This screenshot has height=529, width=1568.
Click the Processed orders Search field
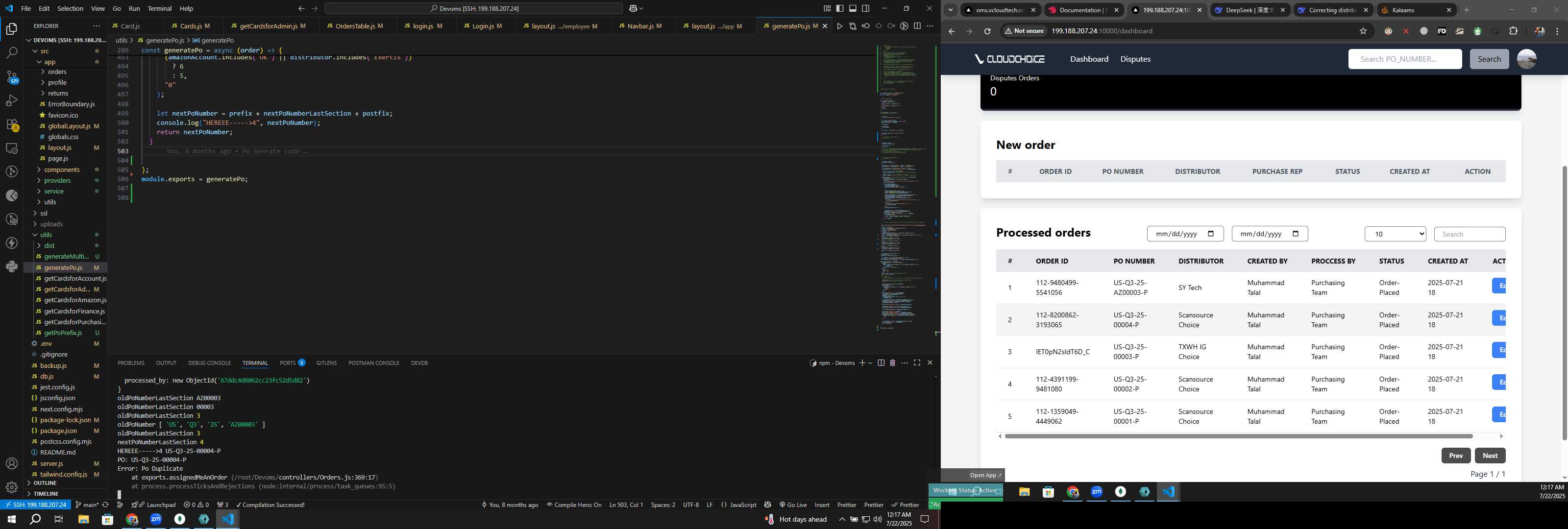1470,234
